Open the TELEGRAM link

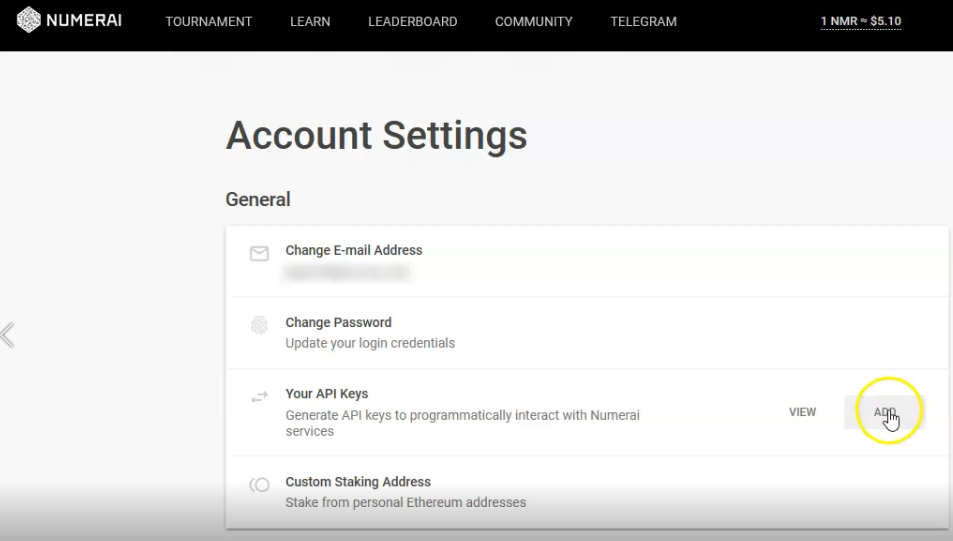click(643, 21)
